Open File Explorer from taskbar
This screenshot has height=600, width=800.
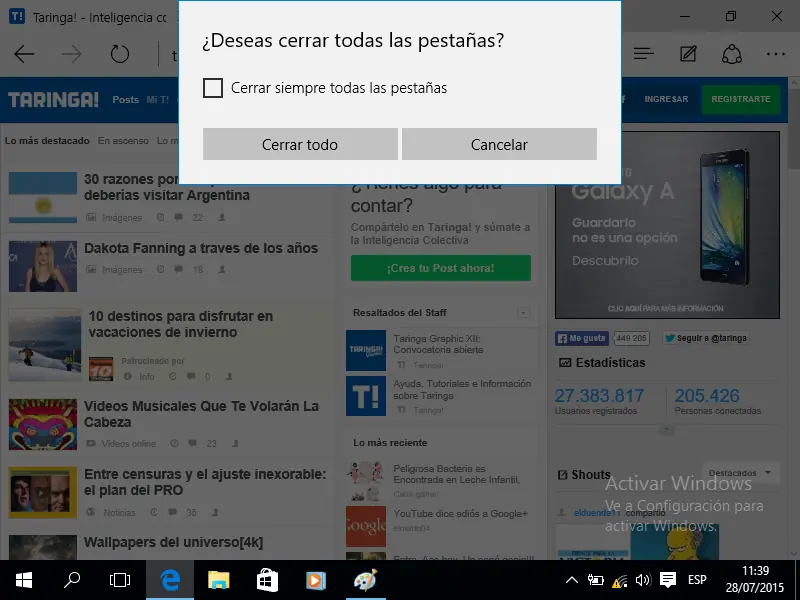[218, 580]
